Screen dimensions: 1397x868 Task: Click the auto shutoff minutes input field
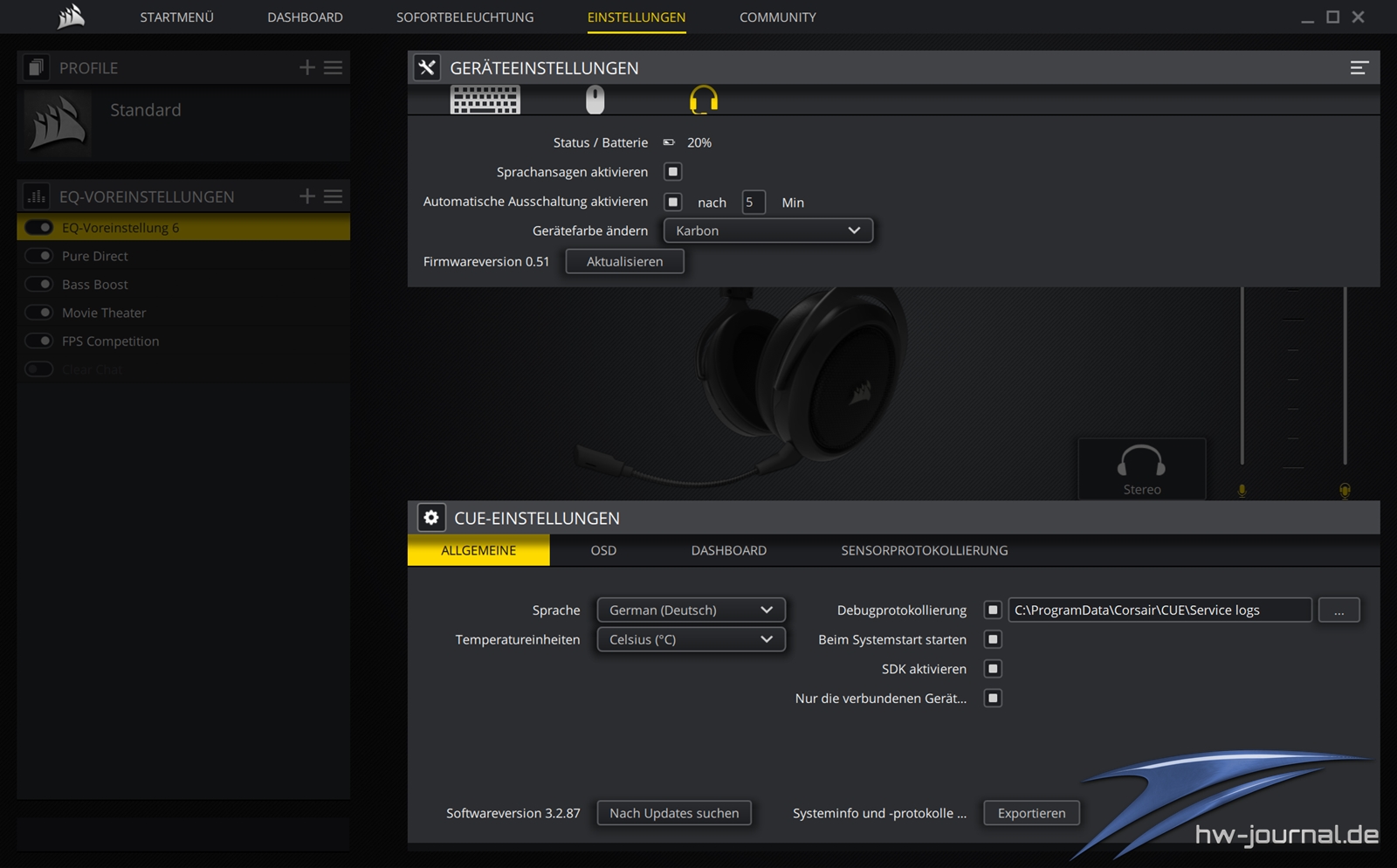coord(753,202)
